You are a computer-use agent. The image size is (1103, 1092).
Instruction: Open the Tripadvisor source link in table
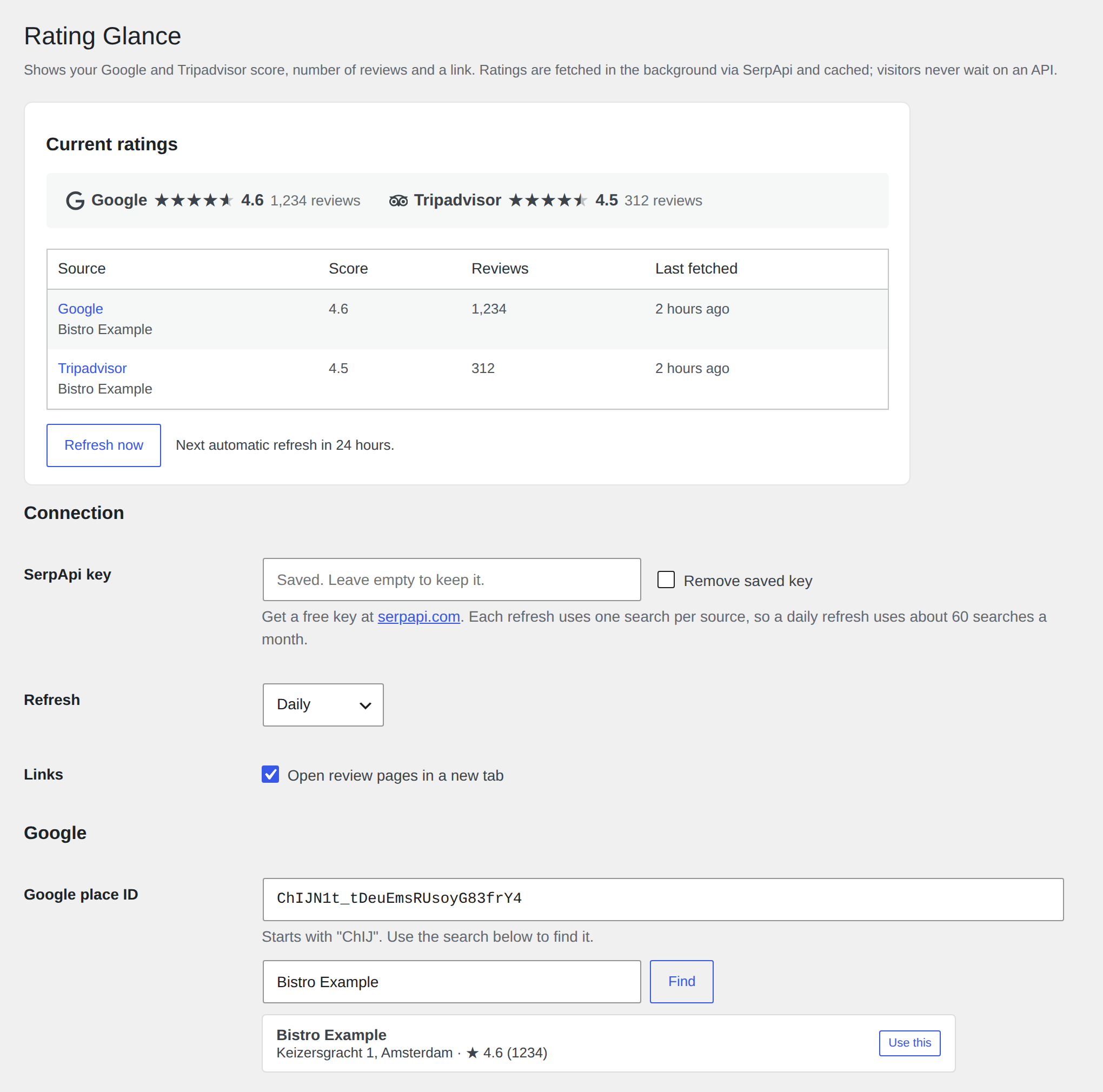coord(92,368)
